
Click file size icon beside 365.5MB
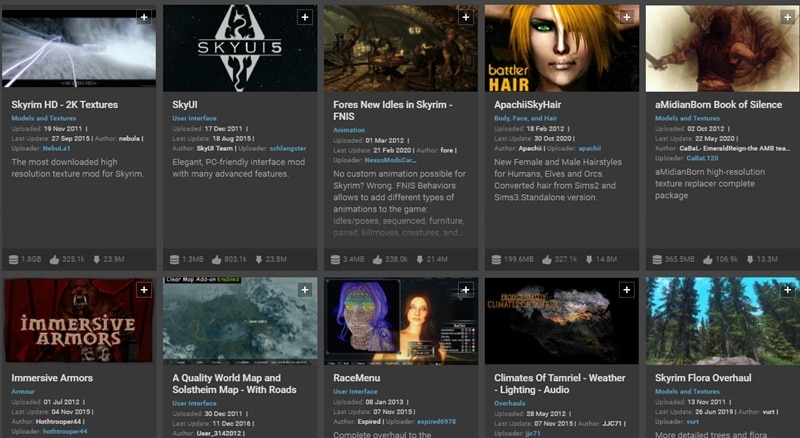coord(657,260)
